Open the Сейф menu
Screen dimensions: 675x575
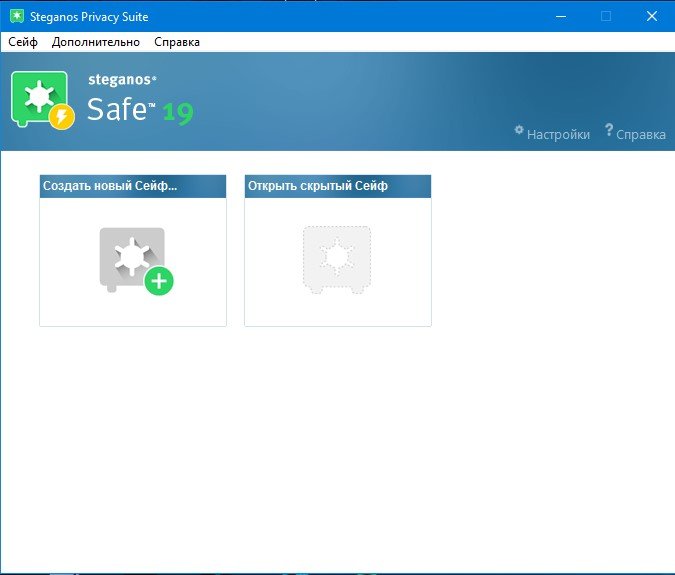point(23,42)
